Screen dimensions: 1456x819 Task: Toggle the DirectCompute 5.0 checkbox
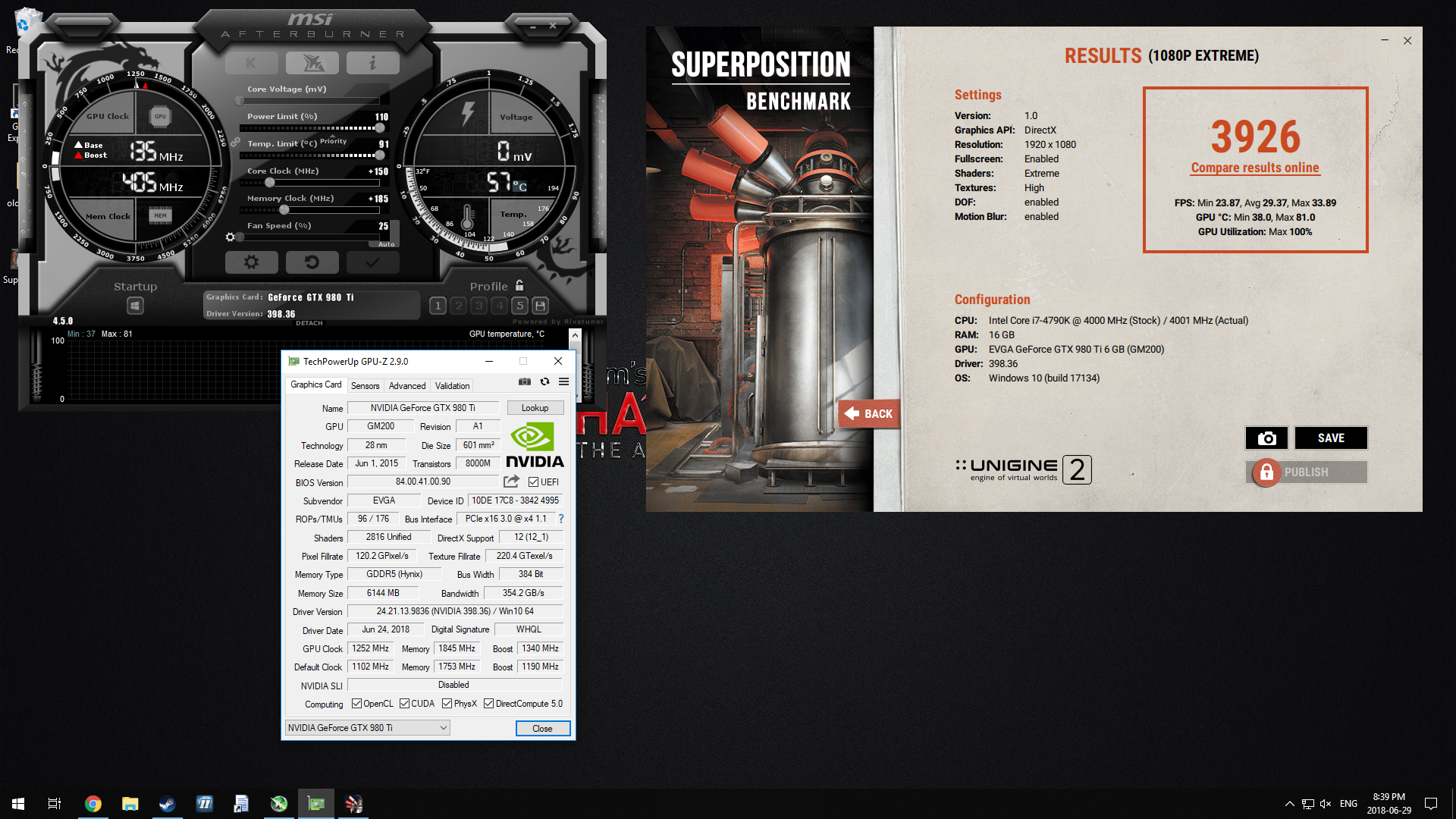pos(489,704)
